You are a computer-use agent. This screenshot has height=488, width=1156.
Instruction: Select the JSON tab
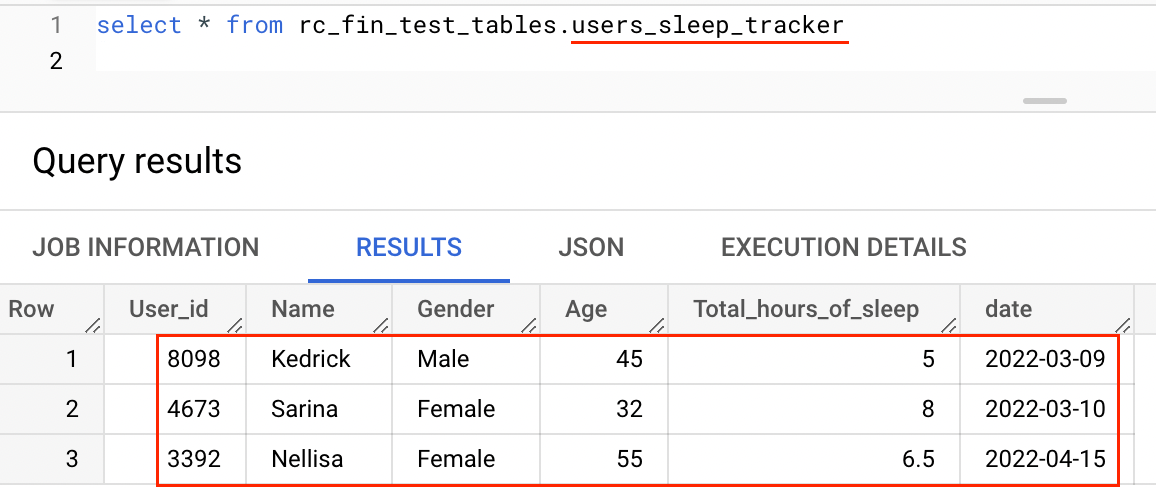[x=591, y=248]
